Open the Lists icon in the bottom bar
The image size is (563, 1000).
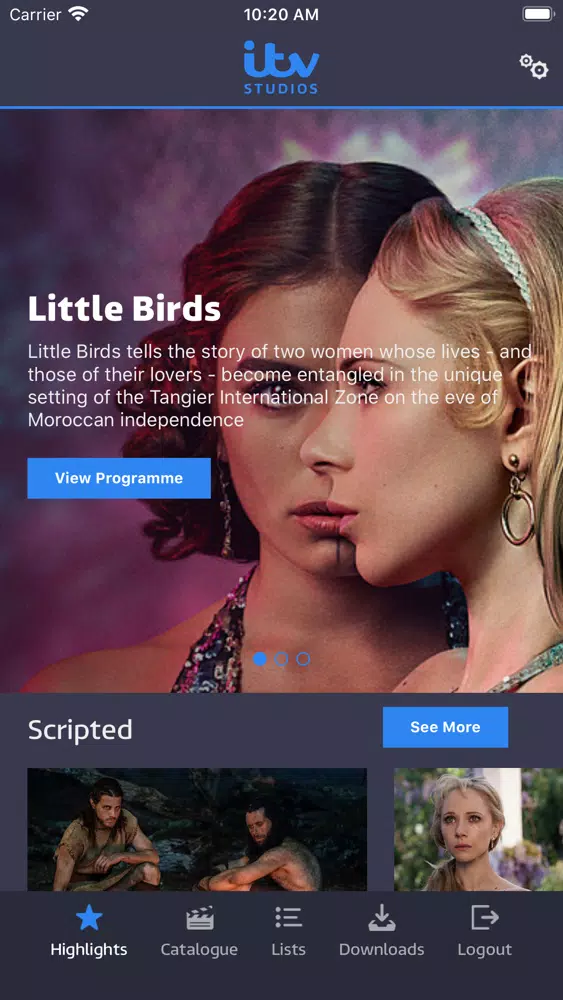point(288,918)
